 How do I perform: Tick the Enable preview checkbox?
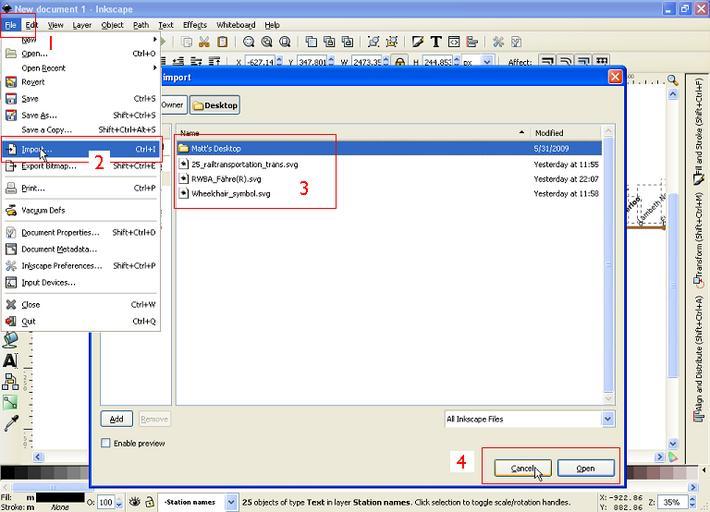coord(106,443)
